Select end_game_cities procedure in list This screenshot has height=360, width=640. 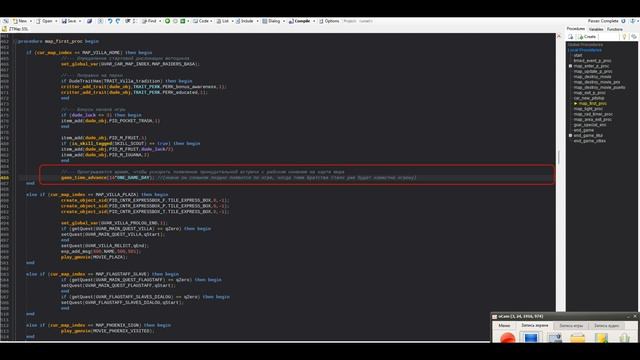tap(589, 140)
